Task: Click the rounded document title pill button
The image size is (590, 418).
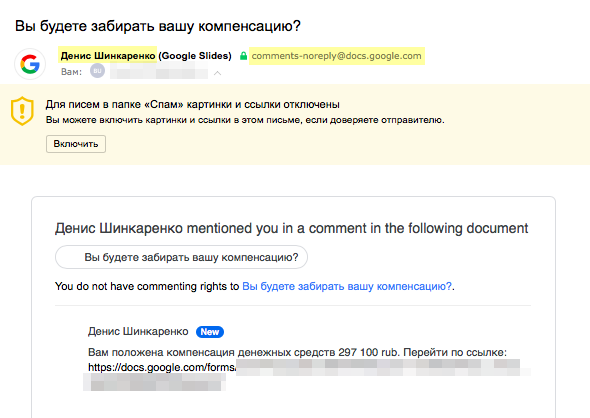Action: [x=181, y=257]
